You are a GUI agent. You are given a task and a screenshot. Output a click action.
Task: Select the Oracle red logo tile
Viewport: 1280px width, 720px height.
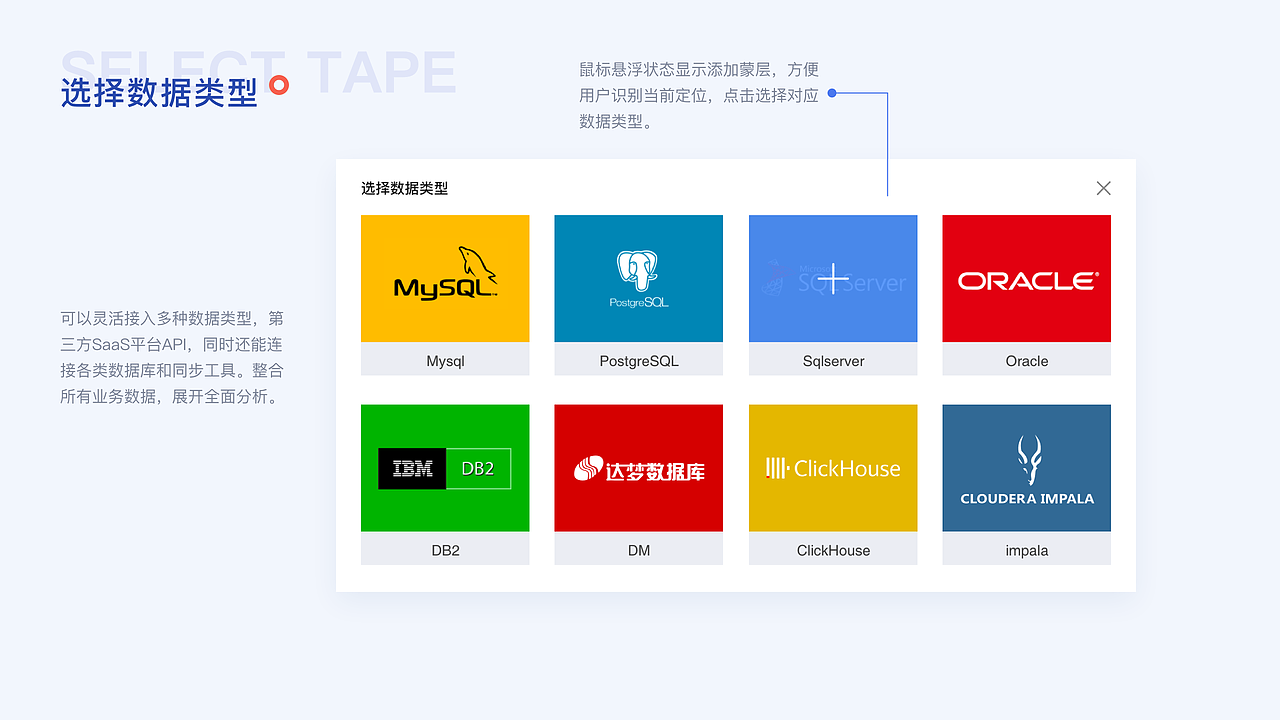[x=1026, y=278]
